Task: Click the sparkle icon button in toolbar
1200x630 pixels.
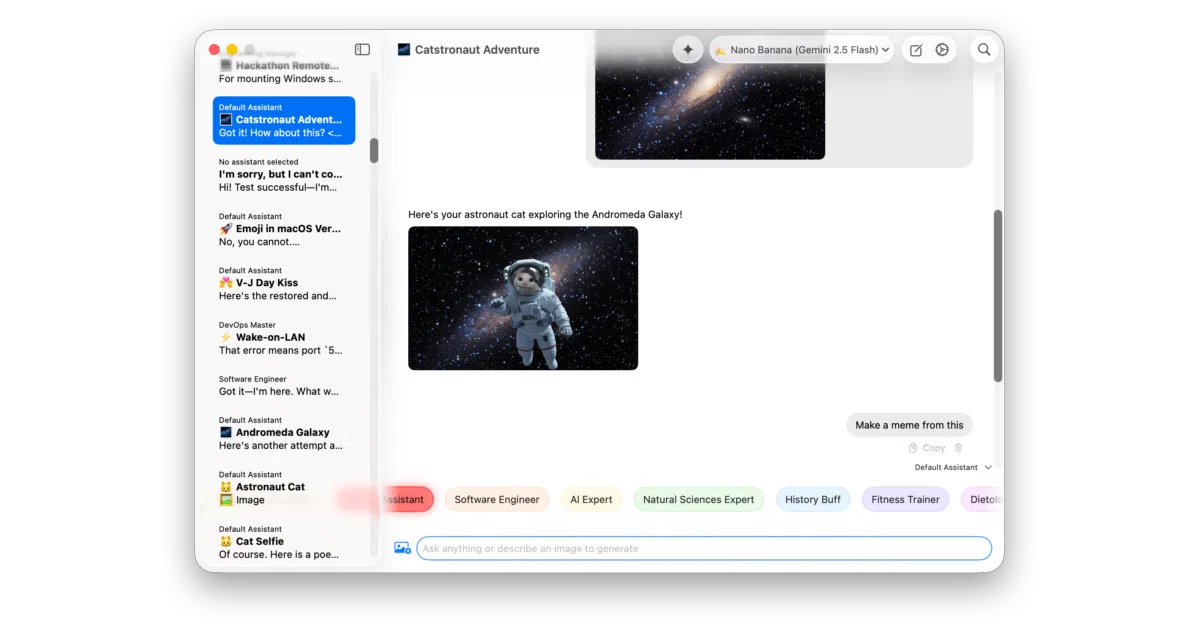Action: (x=688, y=50)
